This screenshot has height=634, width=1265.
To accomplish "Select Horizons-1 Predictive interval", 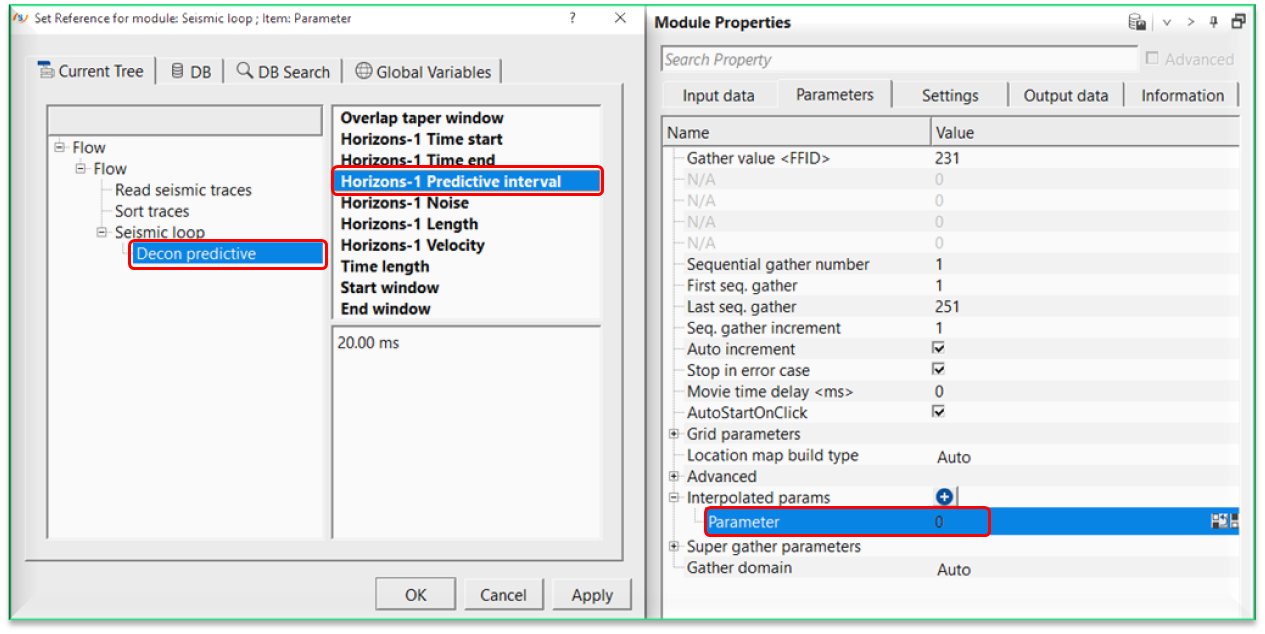I will pyautogui.click(x=467, y=181).
